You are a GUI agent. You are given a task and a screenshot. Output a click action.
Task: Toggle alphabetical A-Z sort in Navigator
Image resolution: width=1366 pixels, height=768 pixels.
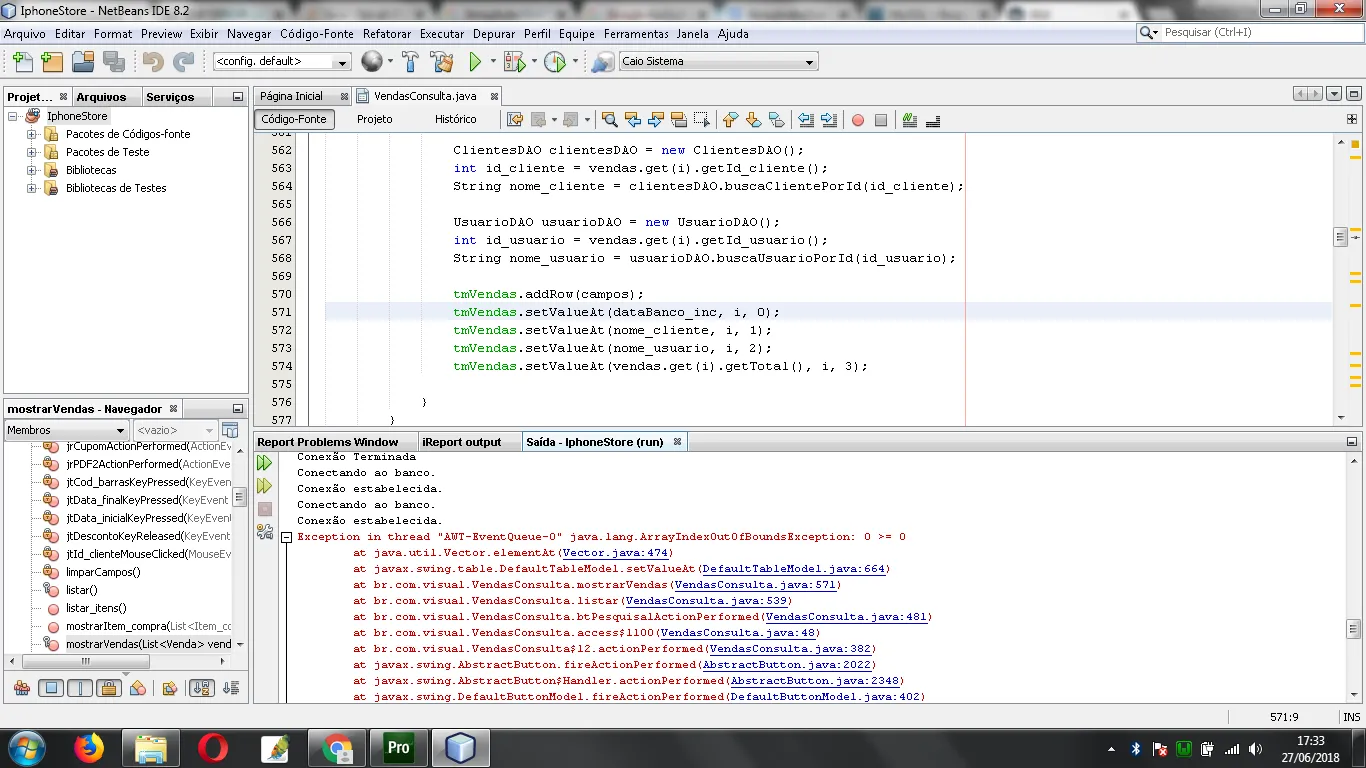(x=201, y=688)
